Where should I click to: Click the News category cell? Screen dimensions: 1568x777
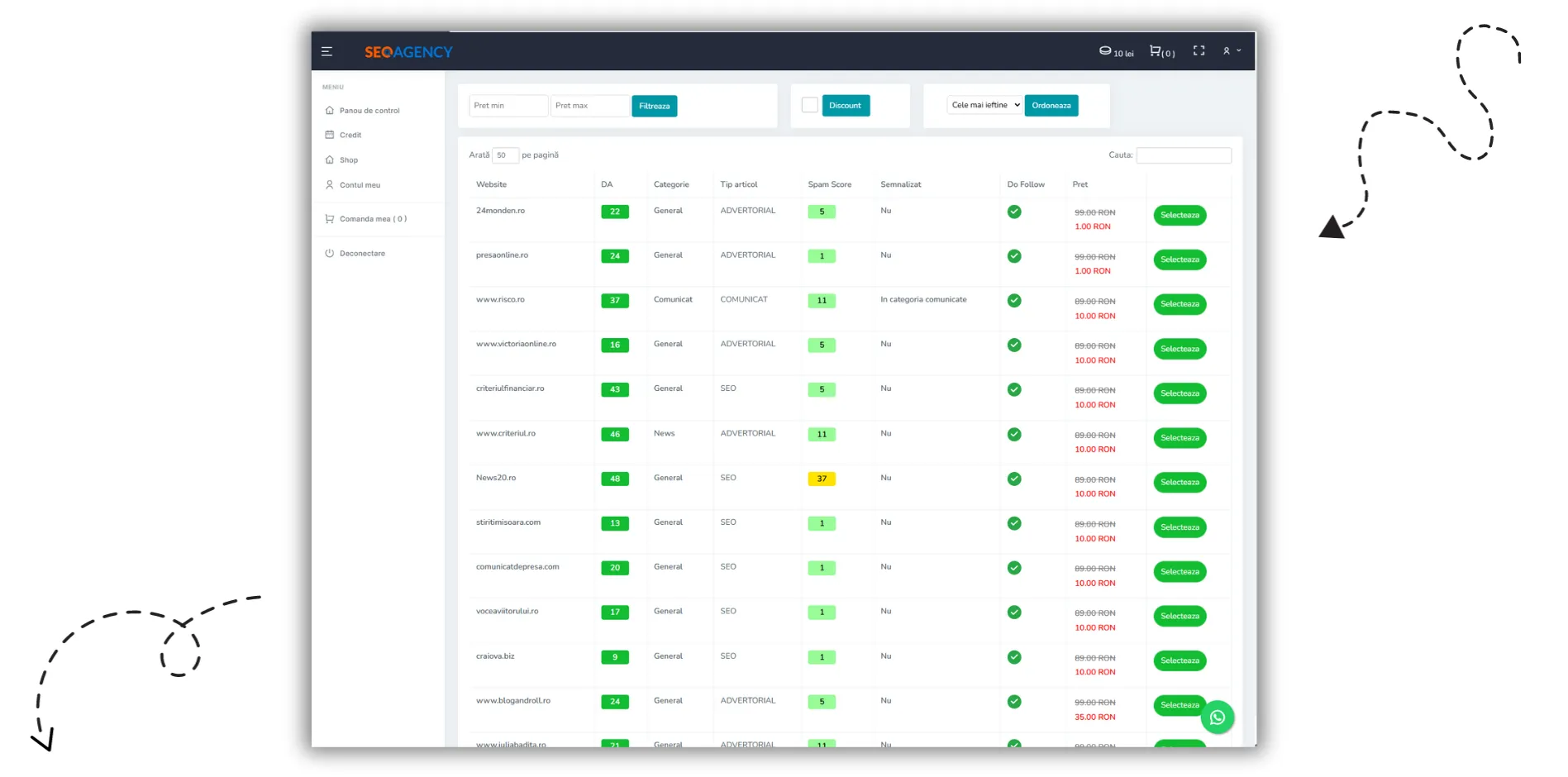tap(664, 434)
